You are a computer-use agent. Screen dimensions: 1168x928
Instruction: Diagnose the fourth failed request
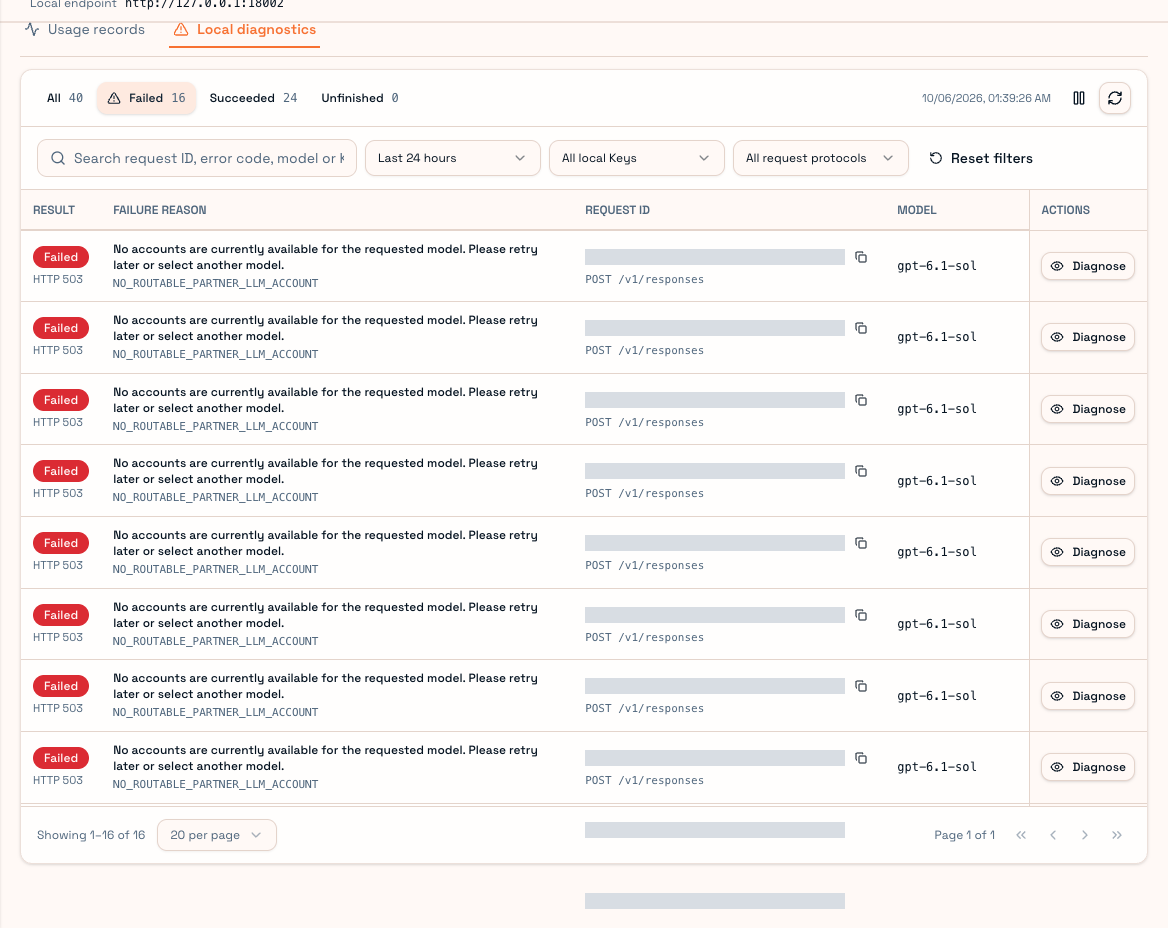tap(1088, 481)
